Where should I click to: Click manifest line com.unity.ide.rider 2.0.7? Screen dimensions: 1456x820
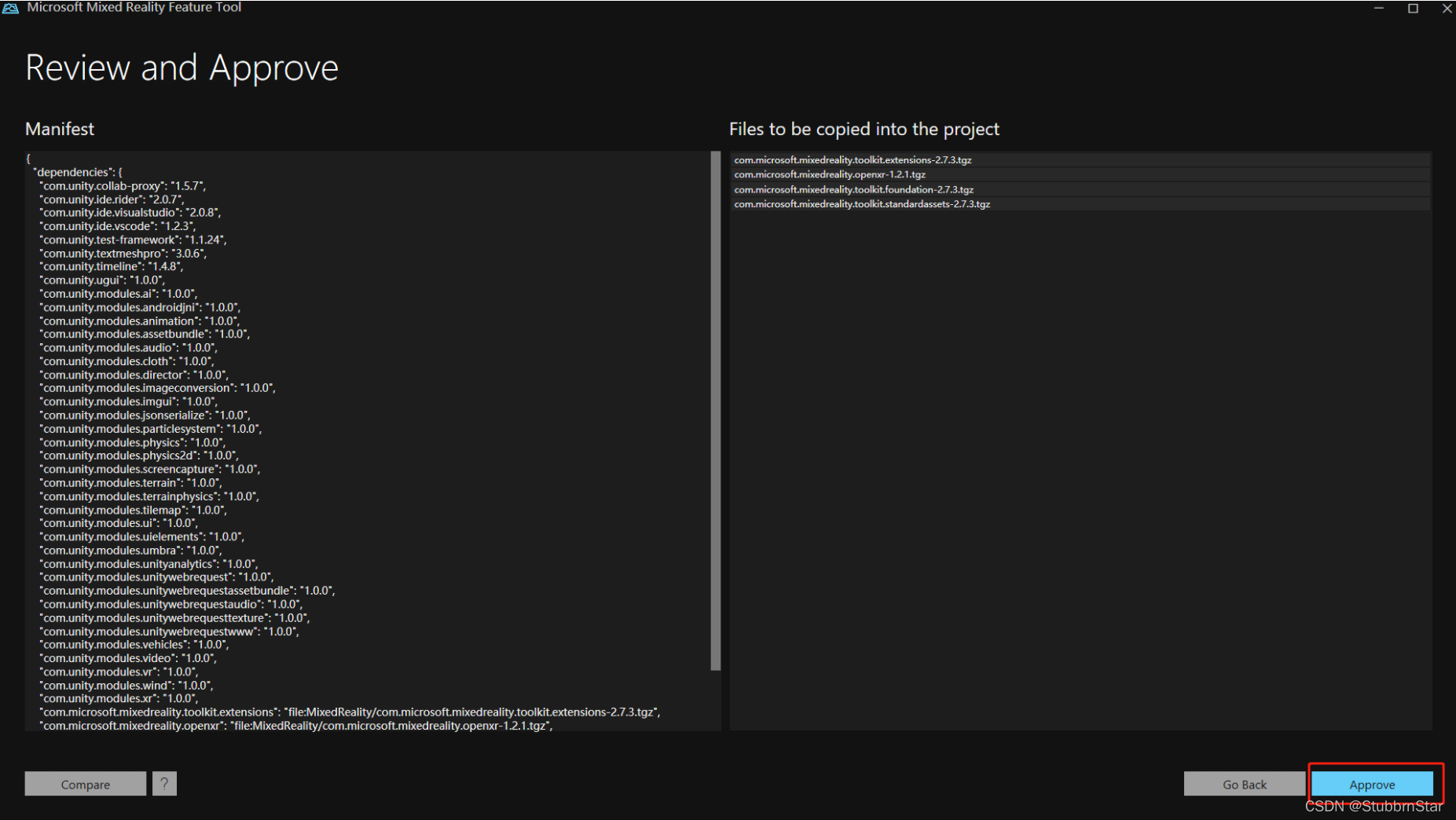point(112,200)
